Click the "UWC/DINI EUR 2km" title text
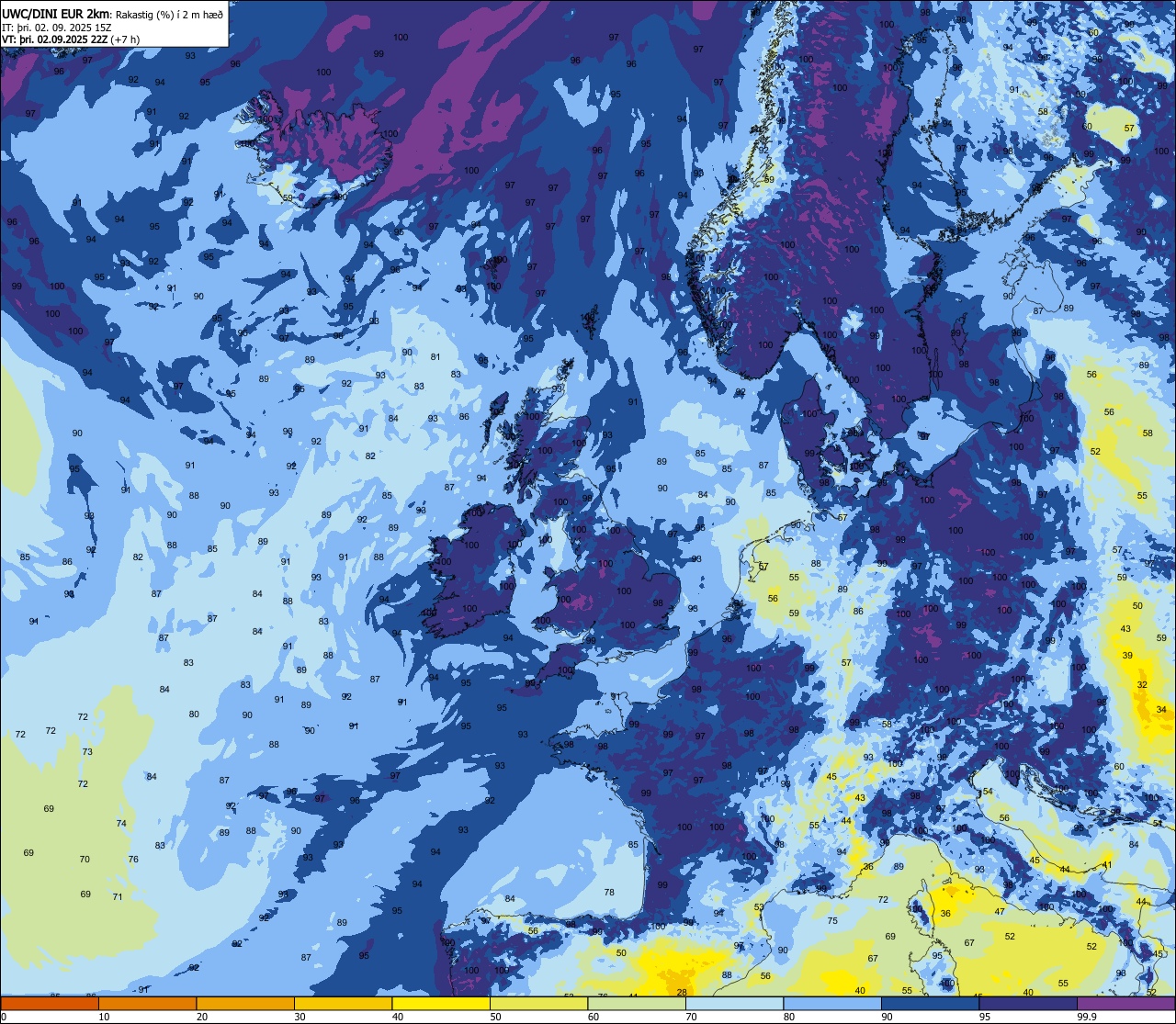 pyautogui.click(x=56, y=13)
